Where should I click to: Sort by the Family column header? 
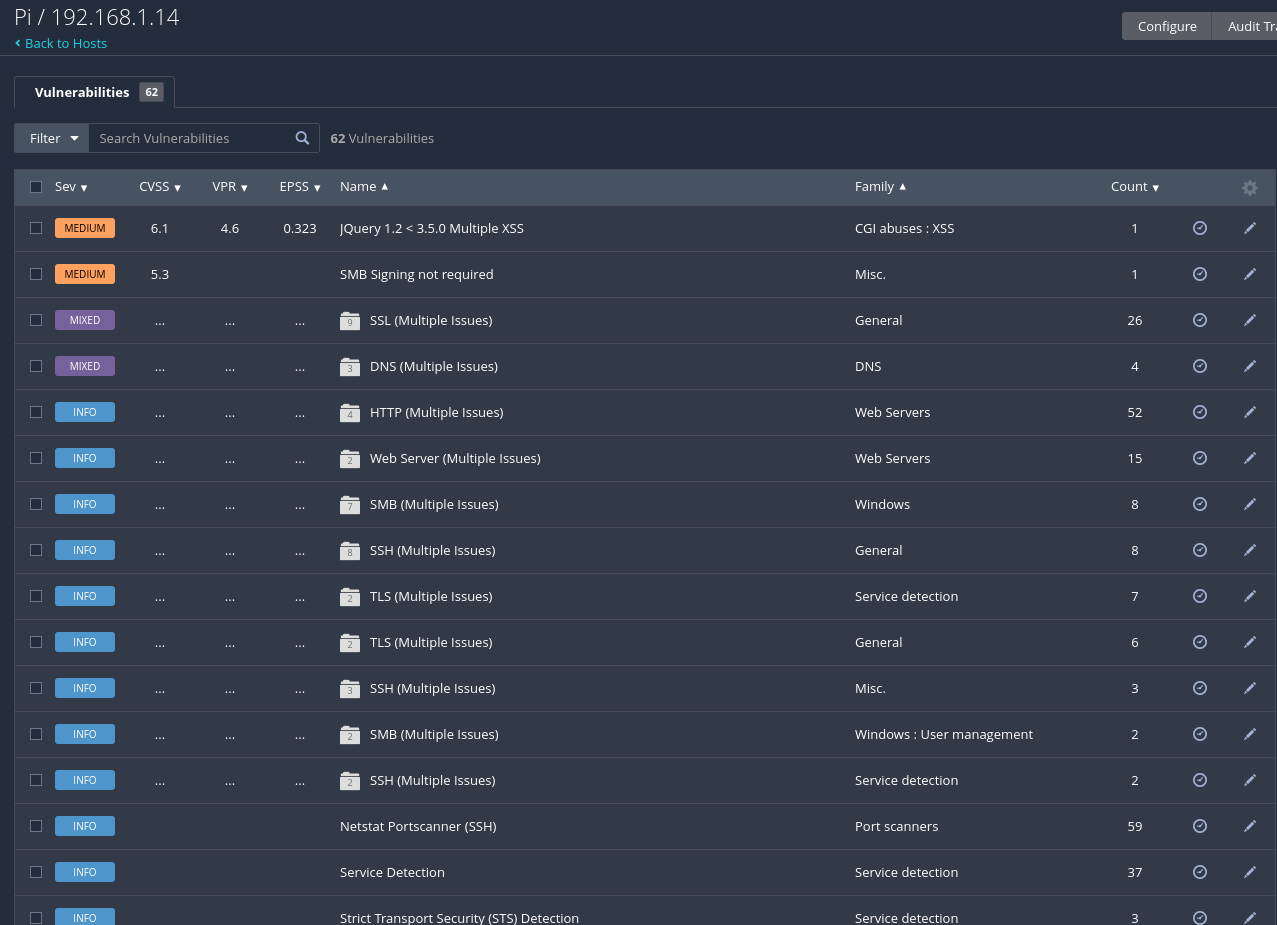point(879,187)
